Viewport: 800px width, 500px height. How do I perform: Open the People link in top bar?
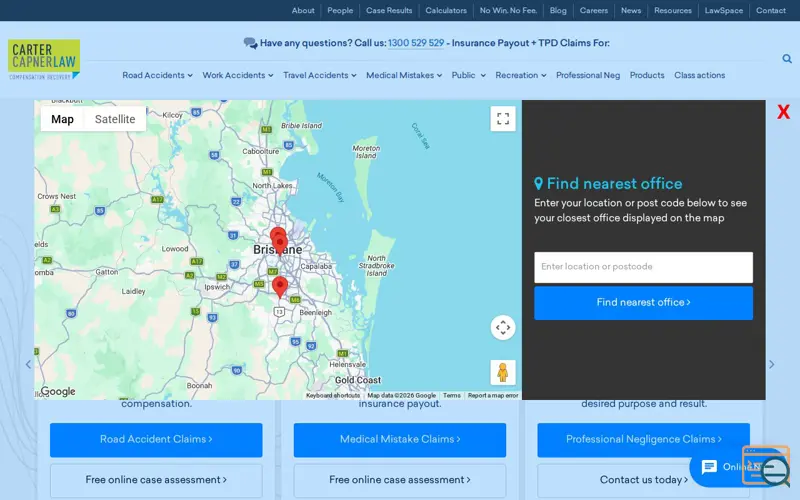pos(340,10)
